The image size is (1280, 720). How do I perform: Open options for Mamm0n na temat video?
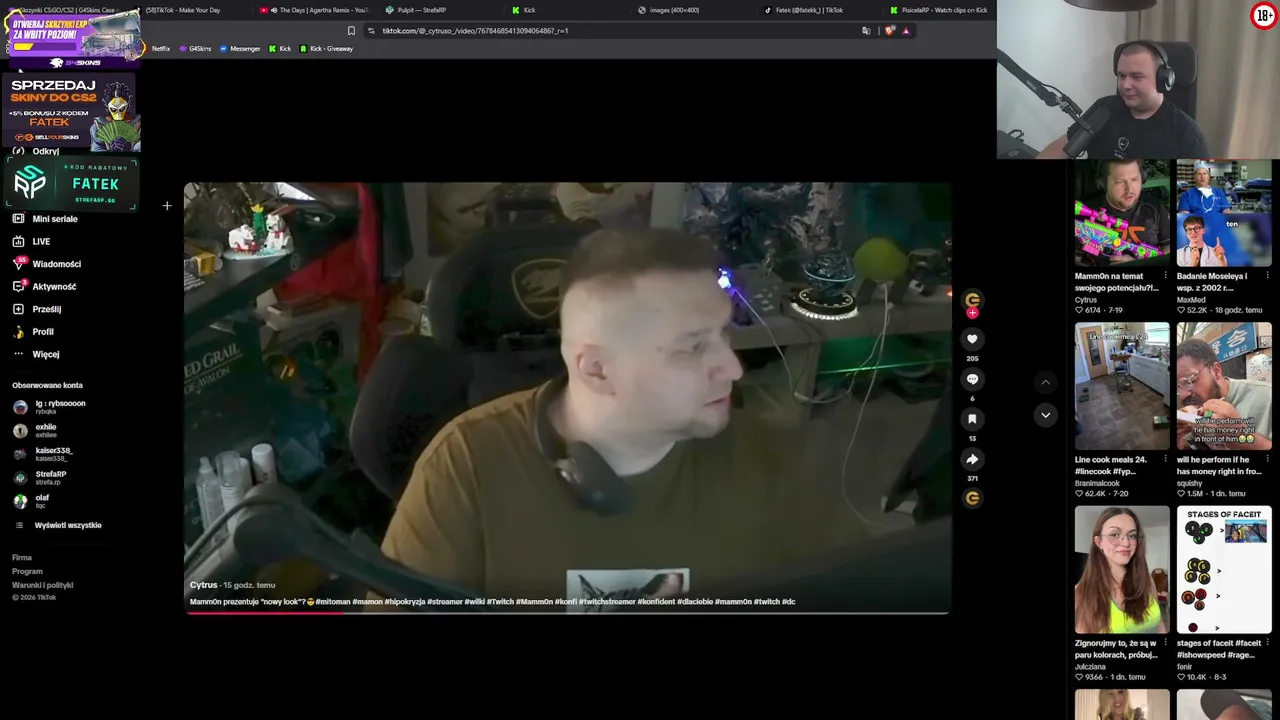1166,276
